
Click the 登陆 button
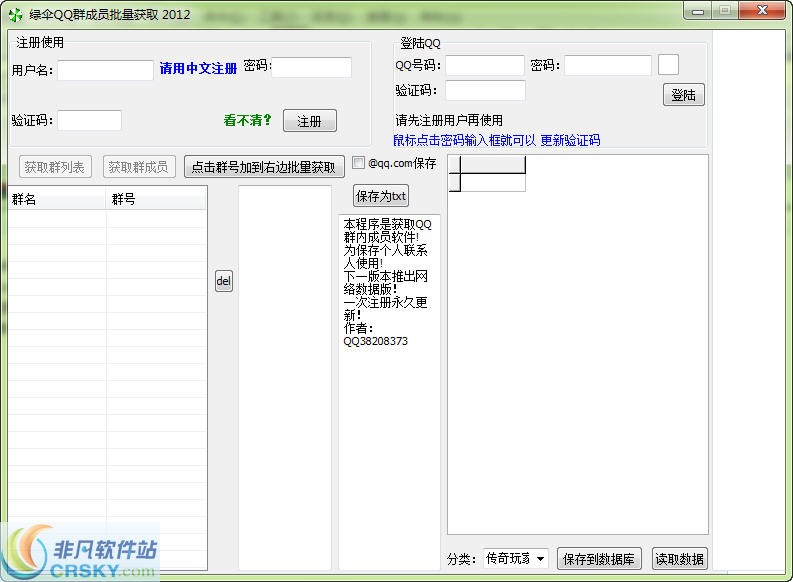[x=683, y=95]
